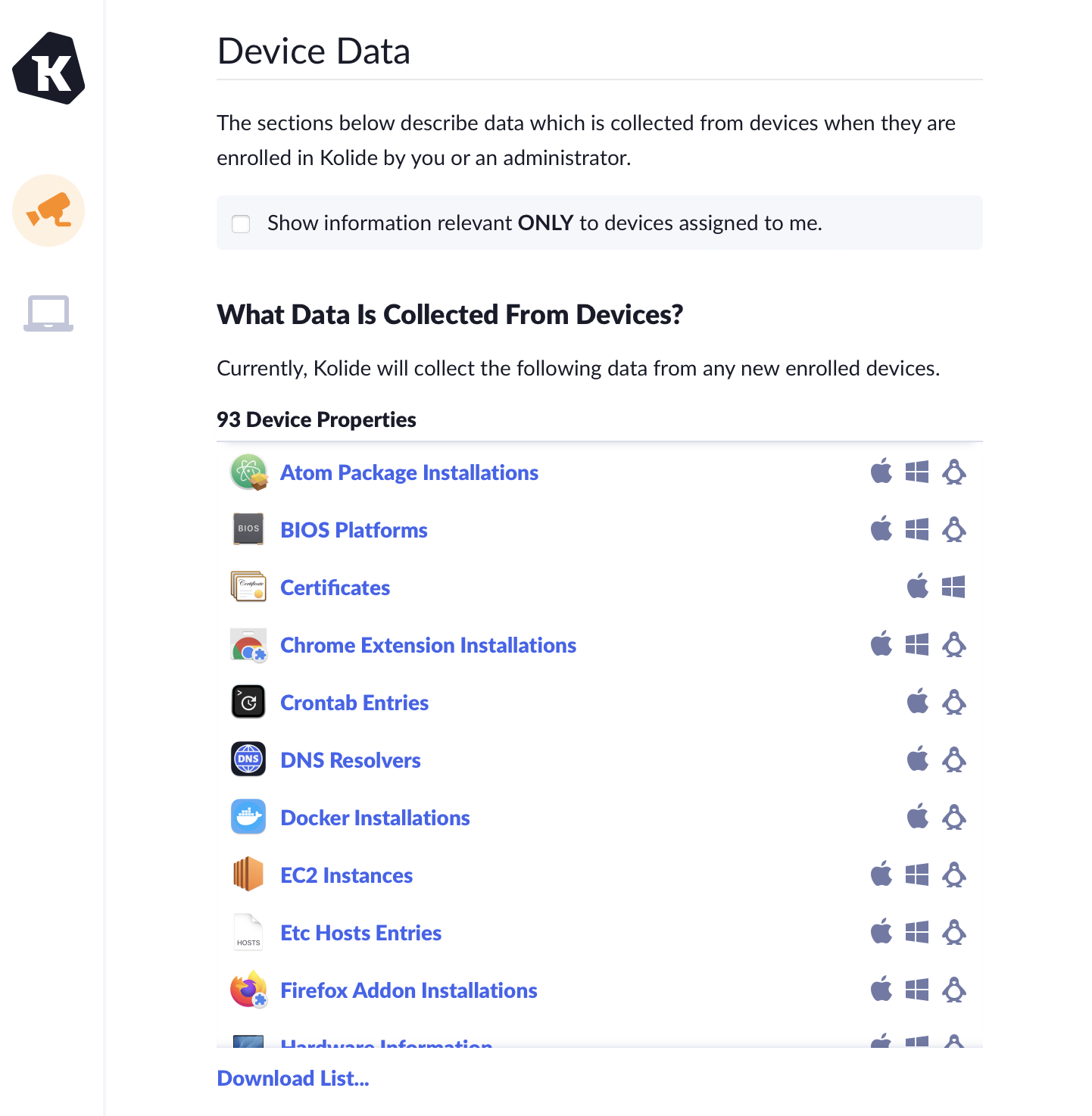
Task: Click the Chrome Extension Installations icon
Action: (248, 644)
